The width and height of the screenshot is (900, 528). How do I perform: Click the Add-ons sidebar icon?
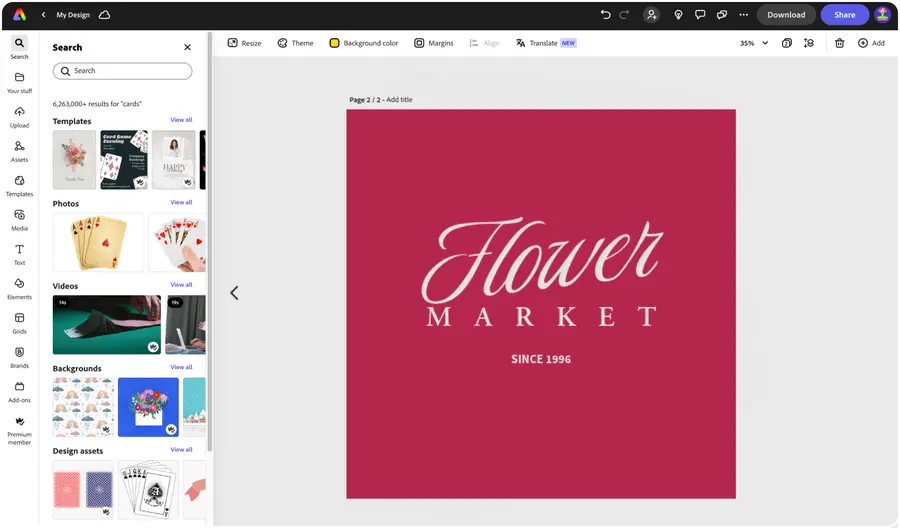tap(19, 391)
